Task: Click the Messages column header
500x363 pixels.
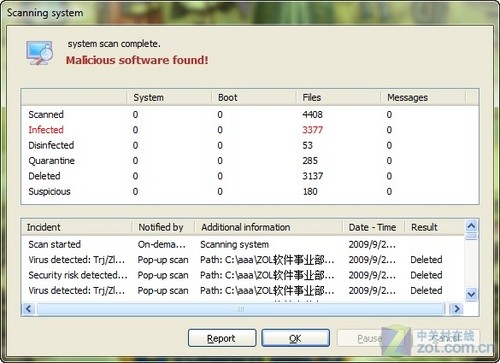Action: coord(423,97)
